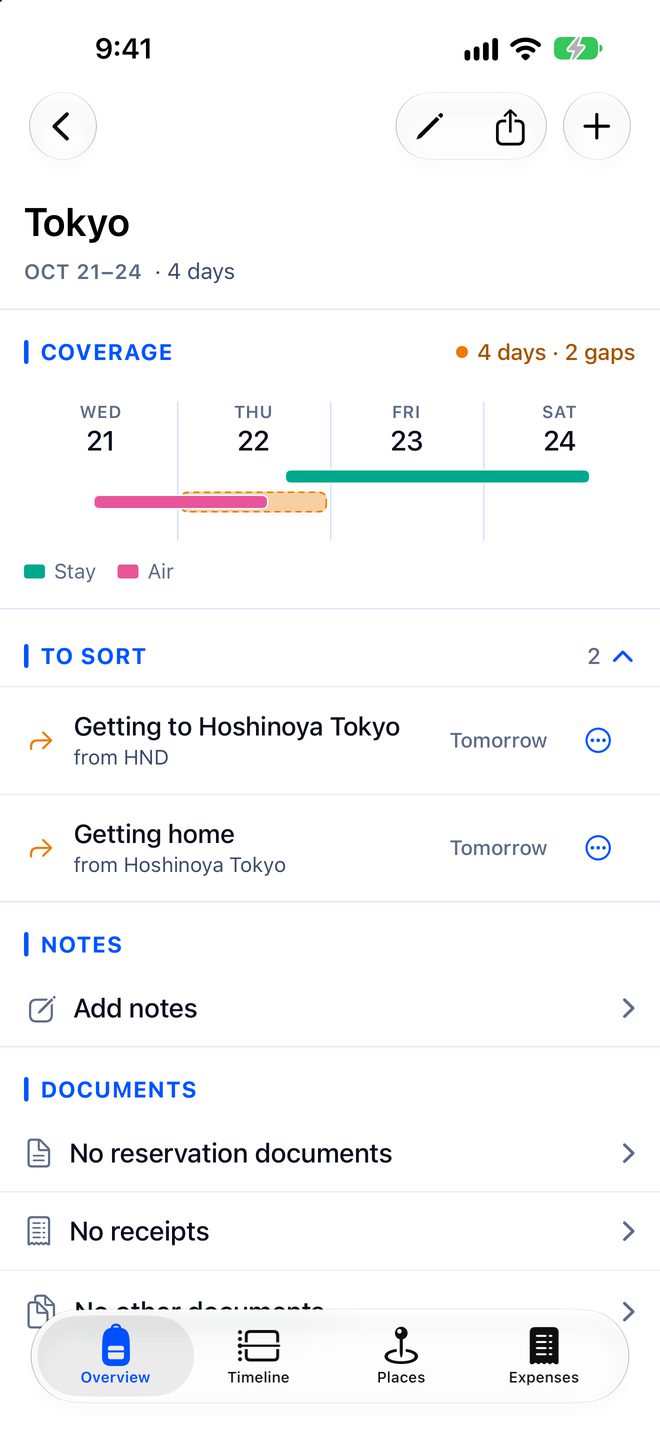The width and height of the screenshot is (660, 1434).
Task: Switch to the Places tab
Action: 401,1356
